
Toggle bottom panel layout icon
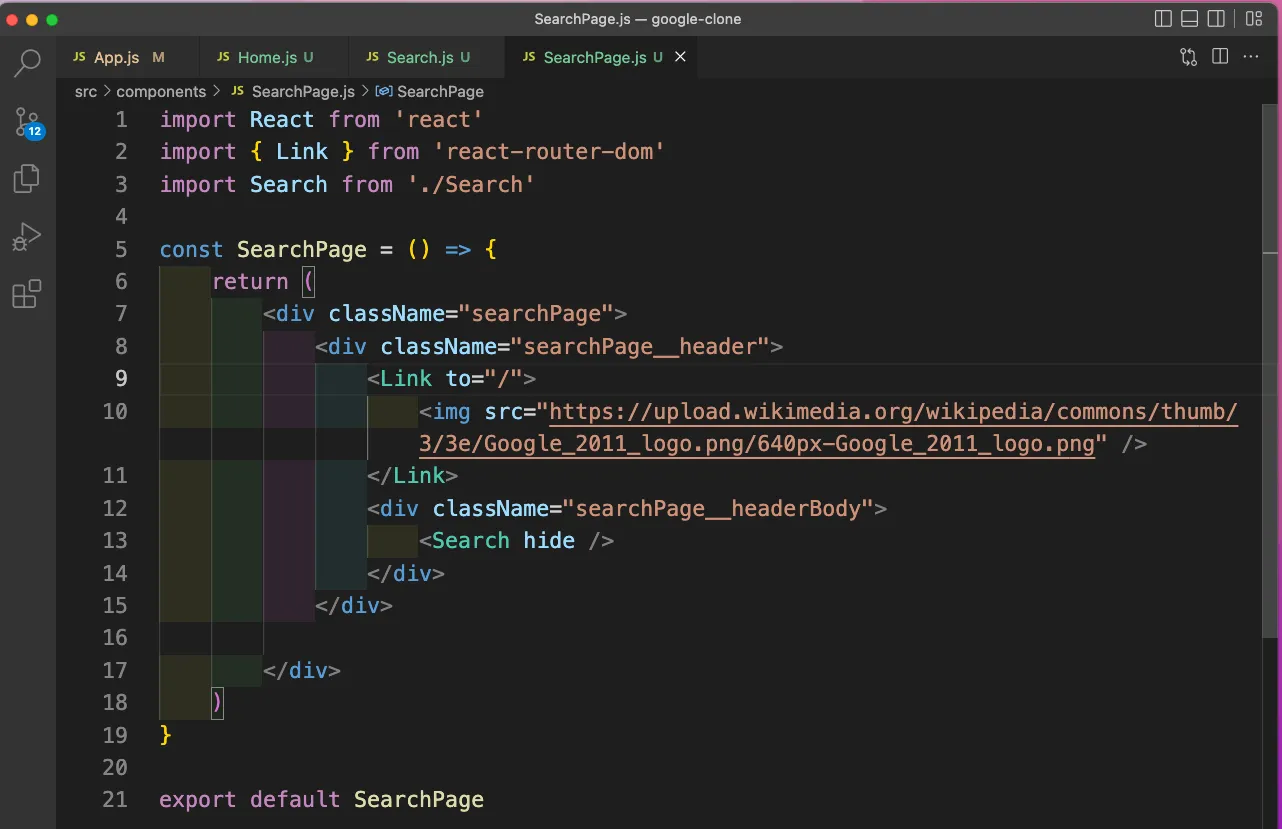pos(1190,19)
